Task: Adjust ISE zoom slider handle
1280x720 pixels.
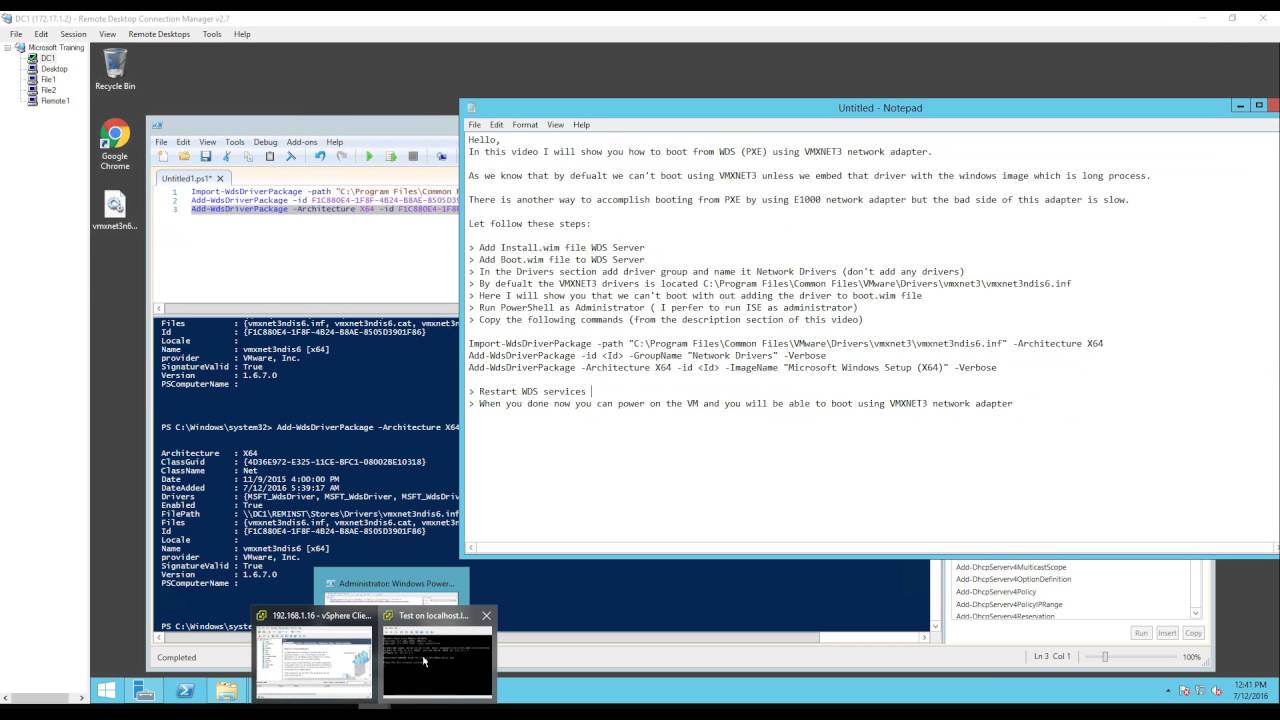Action: 1105,657
